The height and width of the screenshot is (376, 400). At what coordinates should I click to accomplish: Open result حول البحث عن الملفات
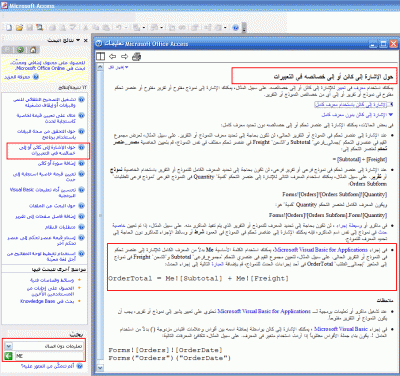(x=53, y=206)
